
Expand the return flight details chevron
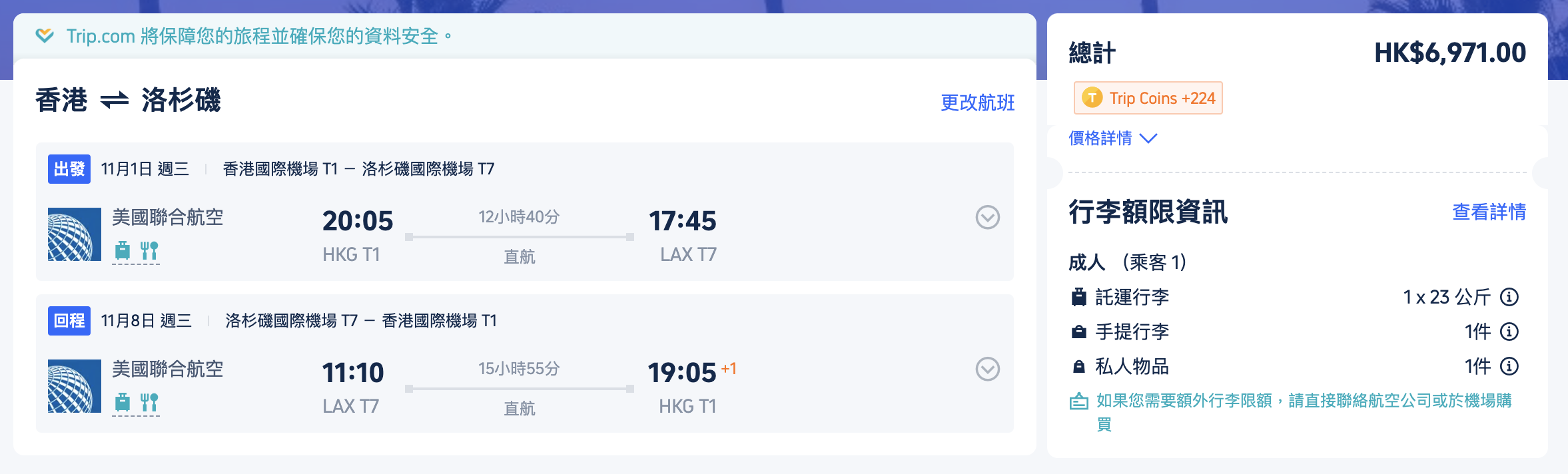point(987,369)
